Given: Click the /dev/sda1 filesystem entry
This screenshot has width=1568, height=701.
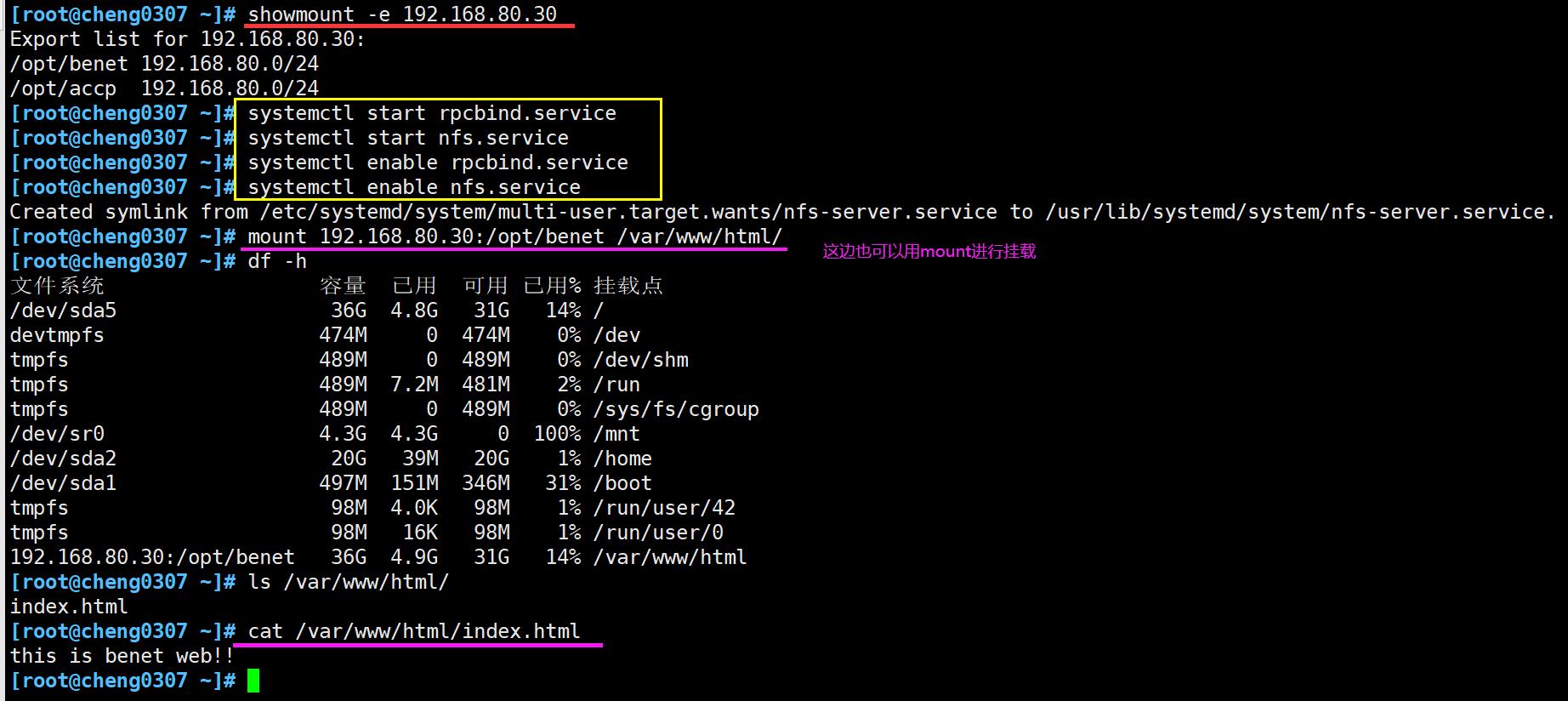Looking at the screenshot, I should (63, 483).
